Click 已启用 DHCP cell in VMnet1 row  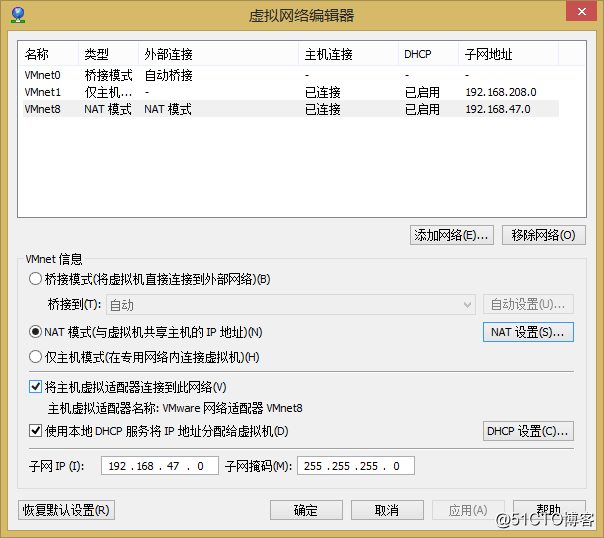point(422,92)
